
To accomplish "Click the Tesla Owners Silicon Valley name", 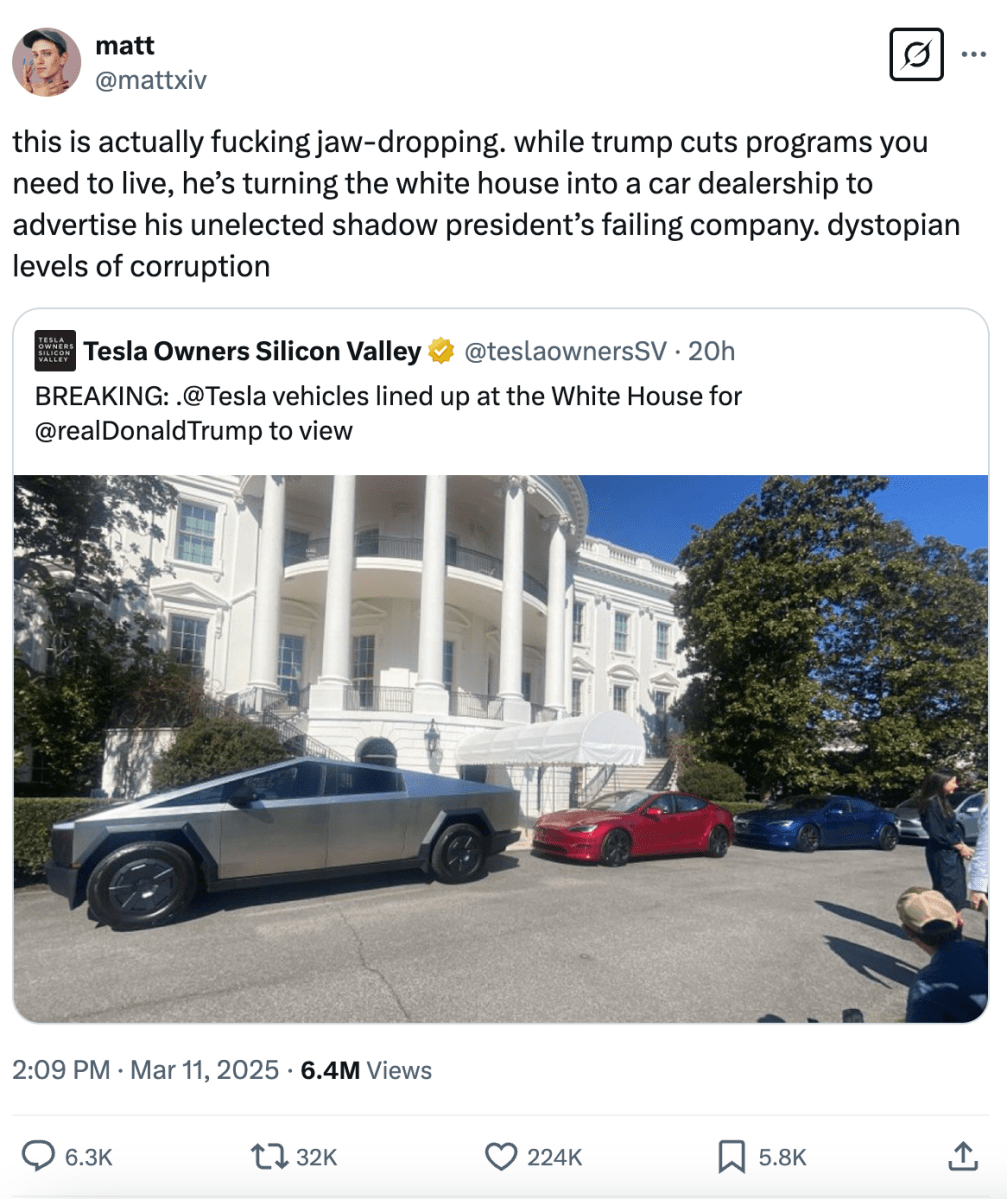I will click(x=252, y=351).
